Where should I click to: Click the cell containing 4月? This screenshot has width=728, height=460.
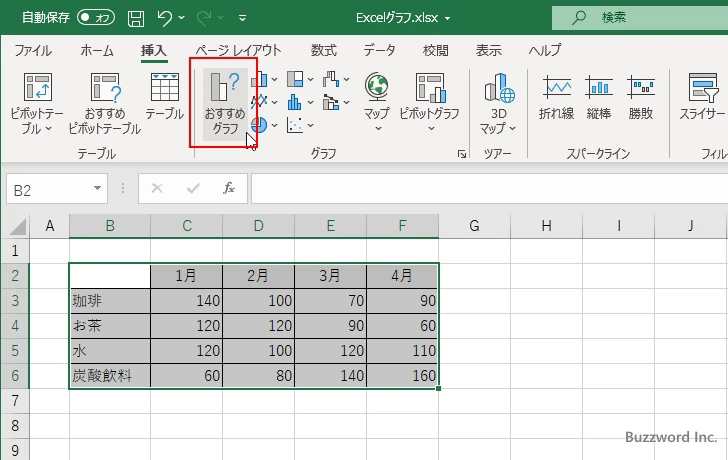[x=402, y=276]
